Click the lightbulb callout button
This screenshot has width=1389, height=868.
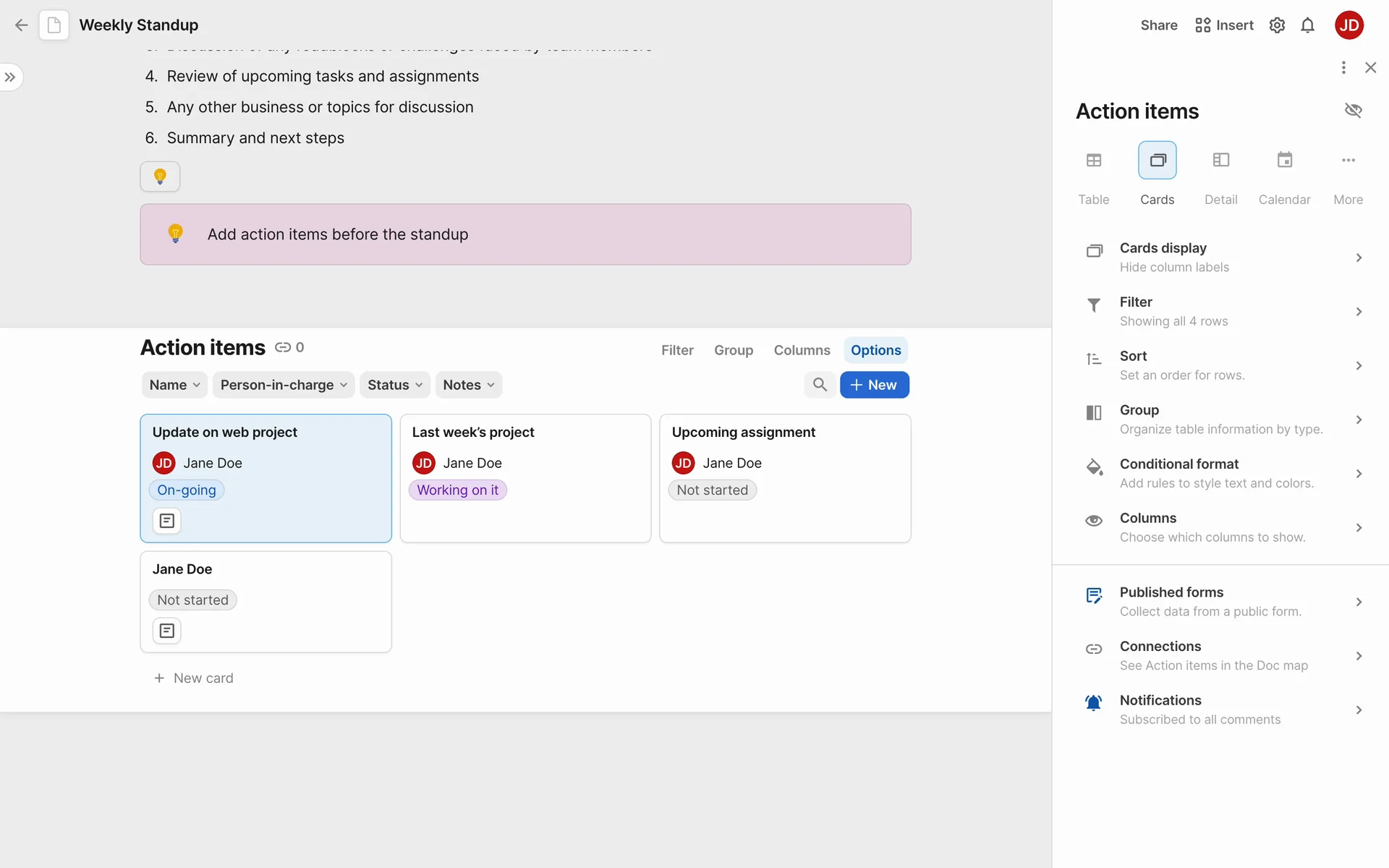coord(160,176)
